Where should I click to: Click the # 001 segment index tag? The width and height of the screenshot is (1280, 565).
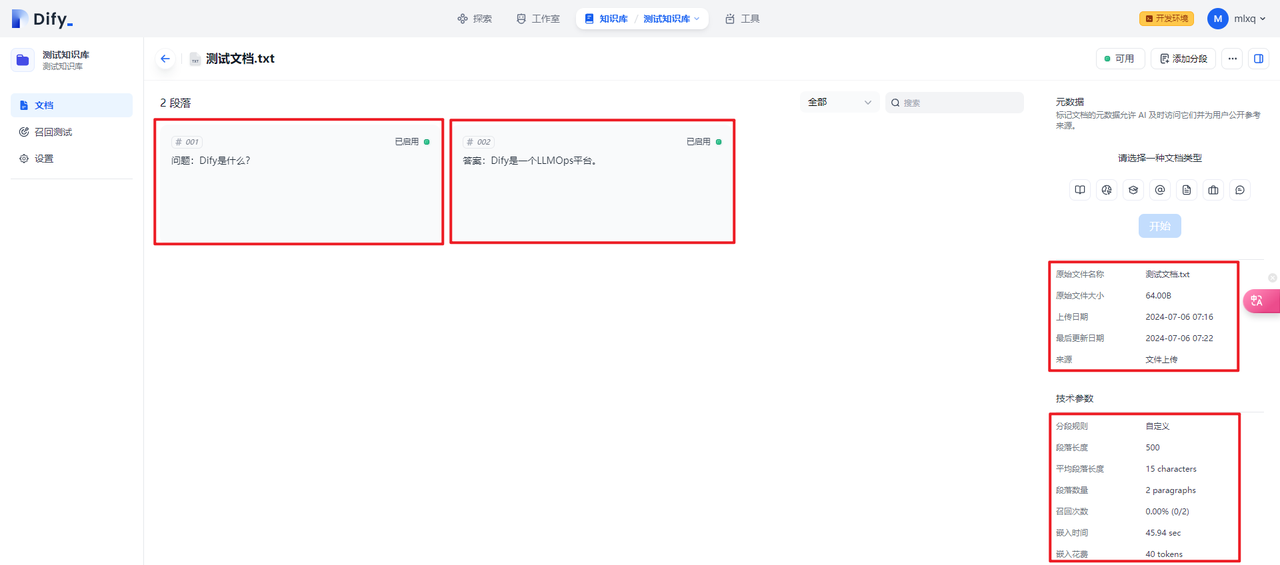point(186,142)
